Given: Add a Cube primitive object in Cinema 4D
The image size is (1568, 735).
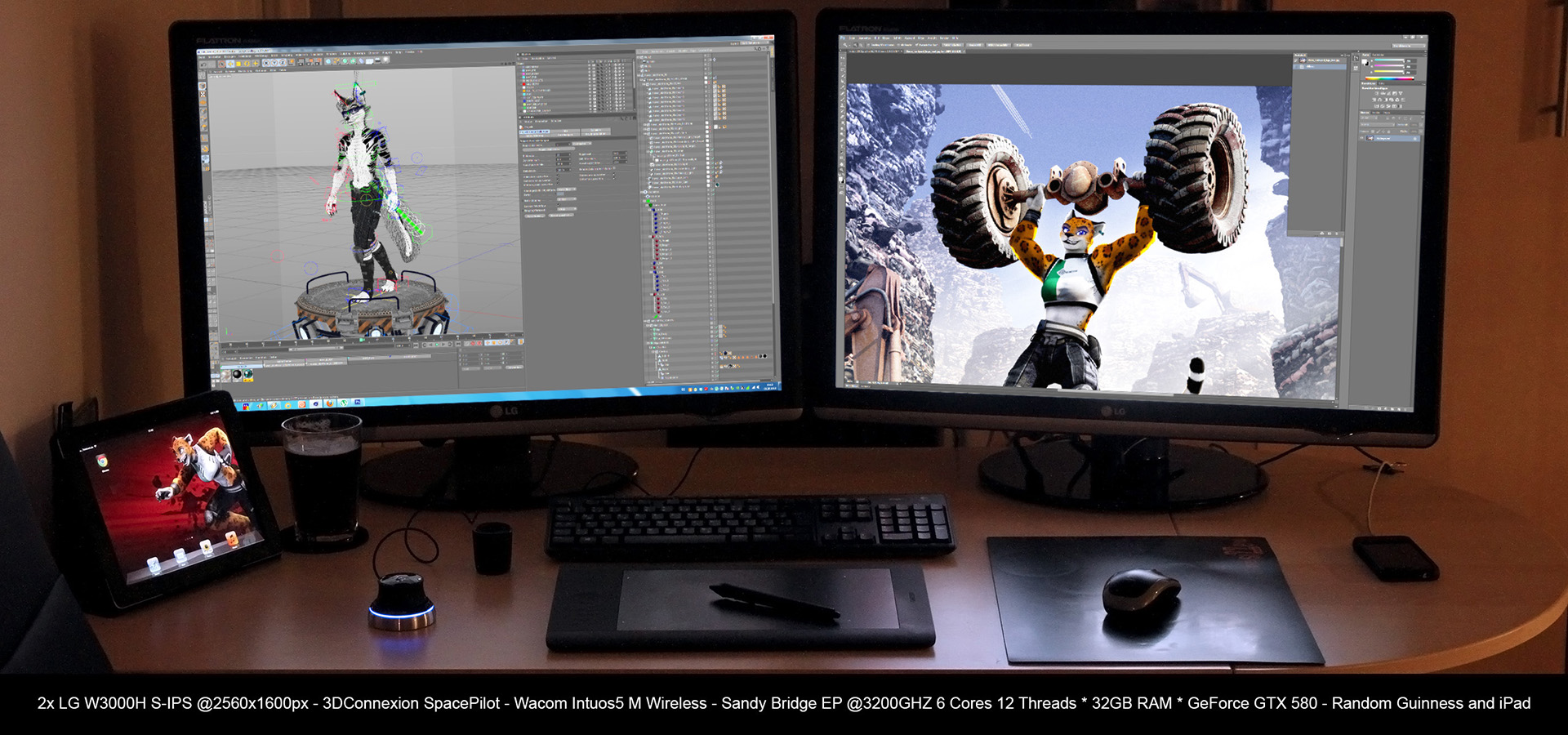Looking at the screenshot, I should (328, 61).
